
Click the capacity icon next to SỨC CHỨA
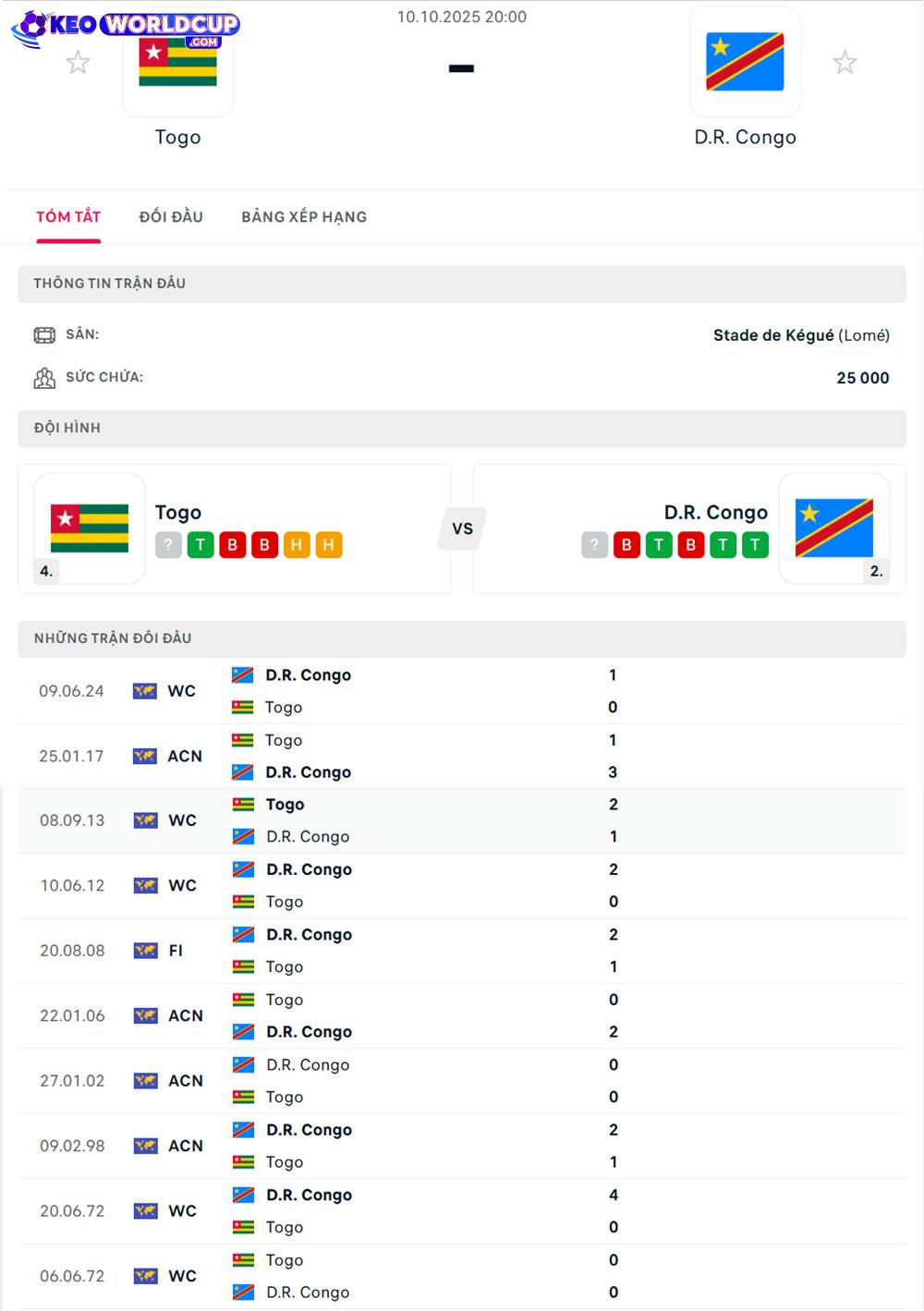(44, 378)
